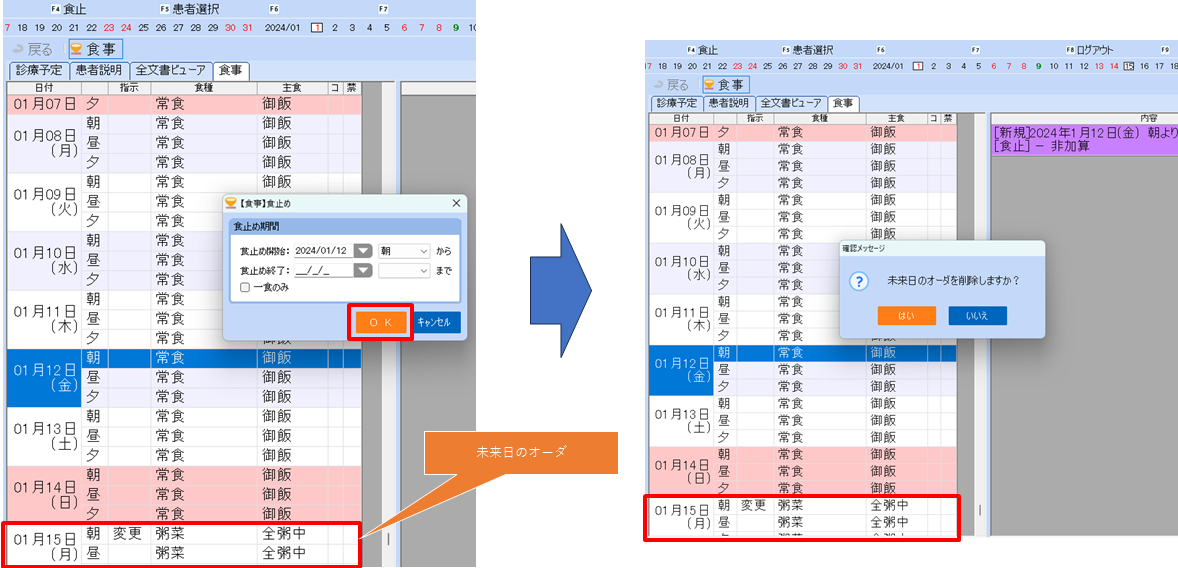The height and width of the screenshot is (568, 1178).
Task: Select highlighted 01月12日(金) 朝 row in left table
Action: (222, 357)
